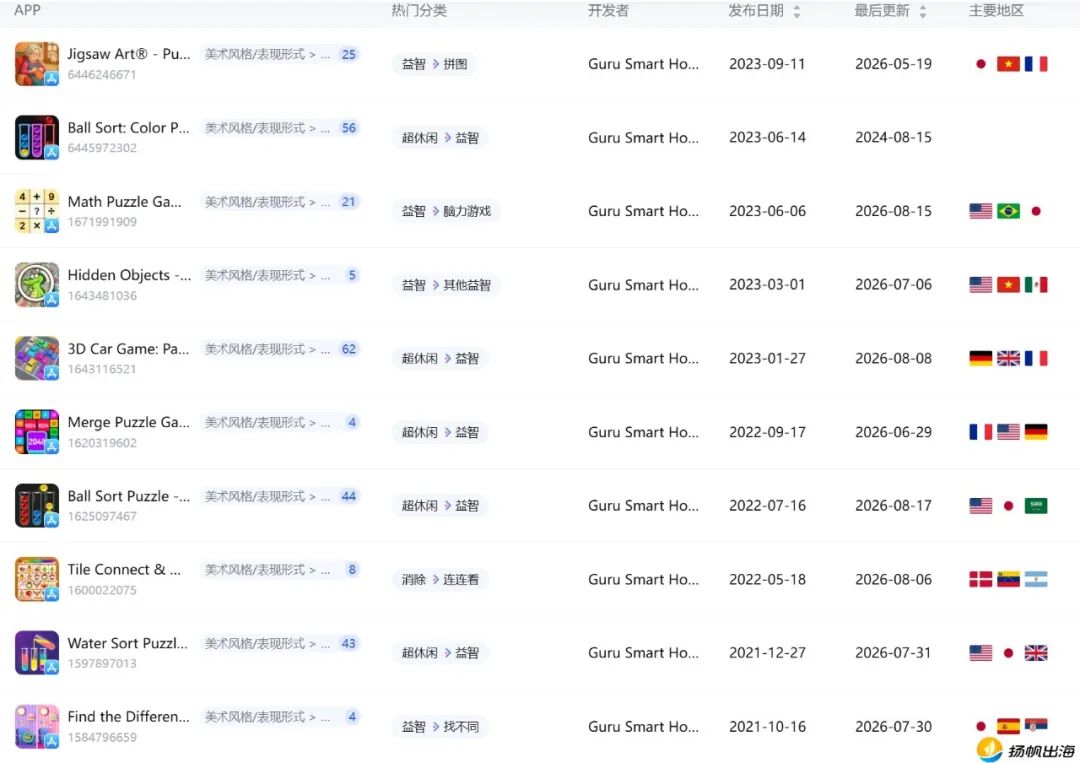The image size is (1080, 763).
Task: Click Saudi Arabia flag in Ball Sort Puzzle row
Action: [x=1036, y=505]
